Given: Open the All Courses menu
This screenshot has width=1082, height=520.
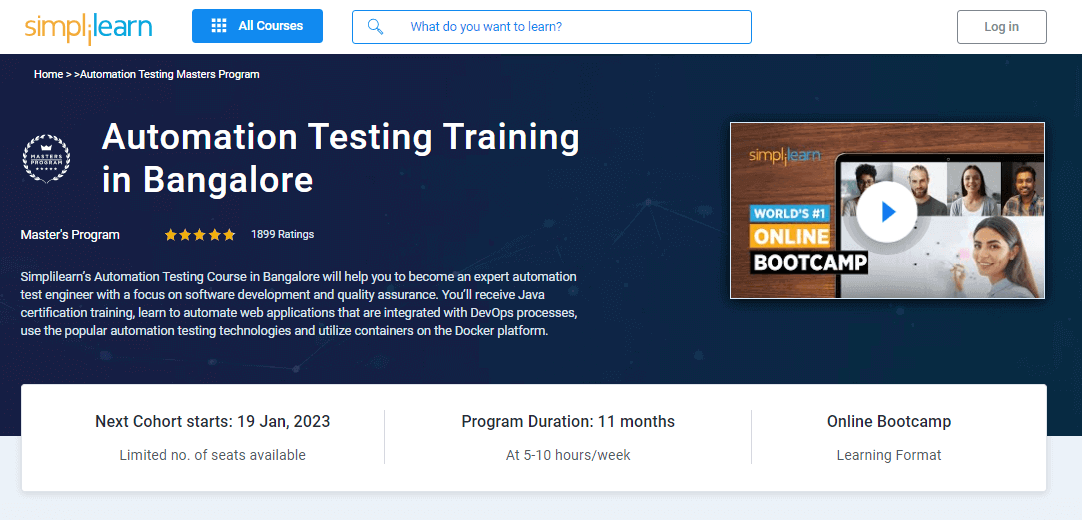Looking at the screenshot, I should point(257,26).
